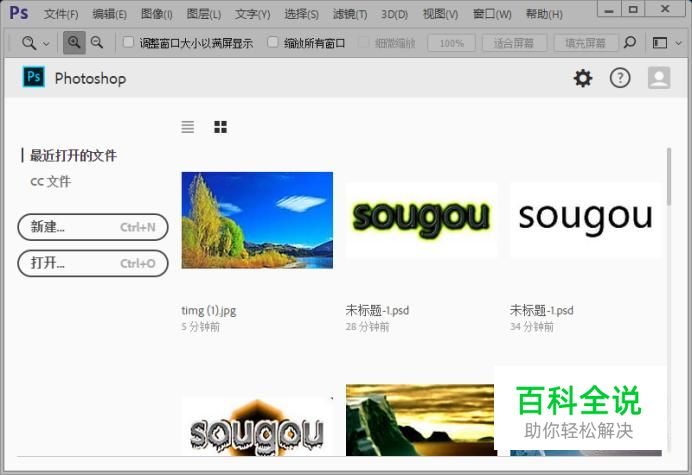
Task: Open the 视图(V) menu
Action: pyautogui.click(x=440, y=15)
